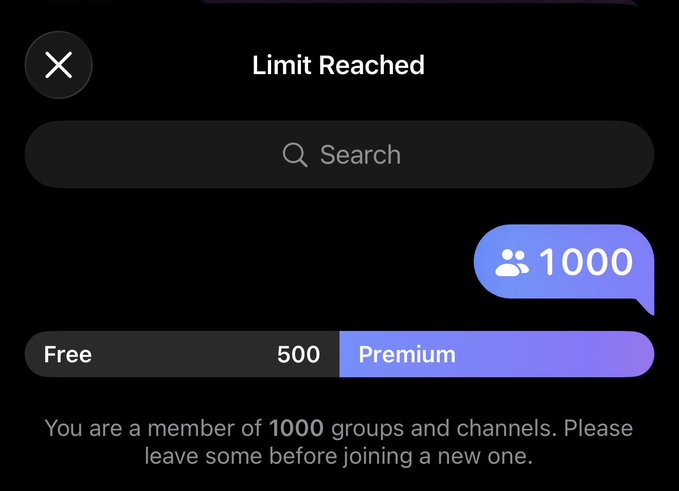Click the 500 free limit number
The width and height of the screenshot is (679, 491).
298,354
